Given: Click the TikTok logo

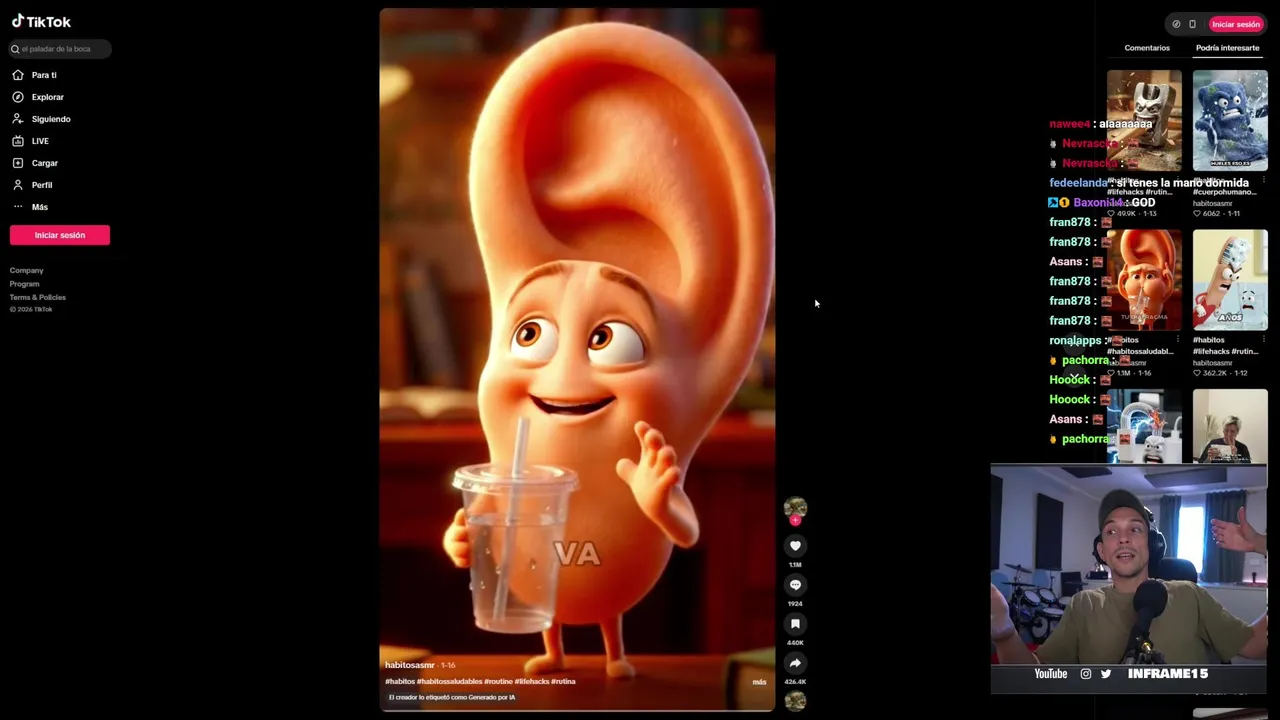Looking at the screenshot, I should (41, 22).
